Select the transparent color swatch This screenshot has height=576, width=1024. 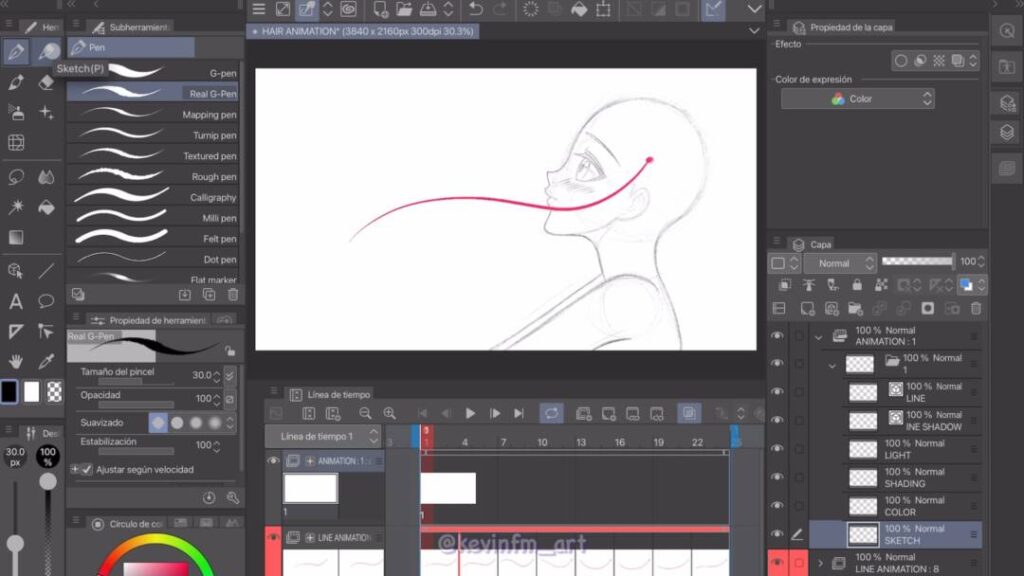click(55, 392)
